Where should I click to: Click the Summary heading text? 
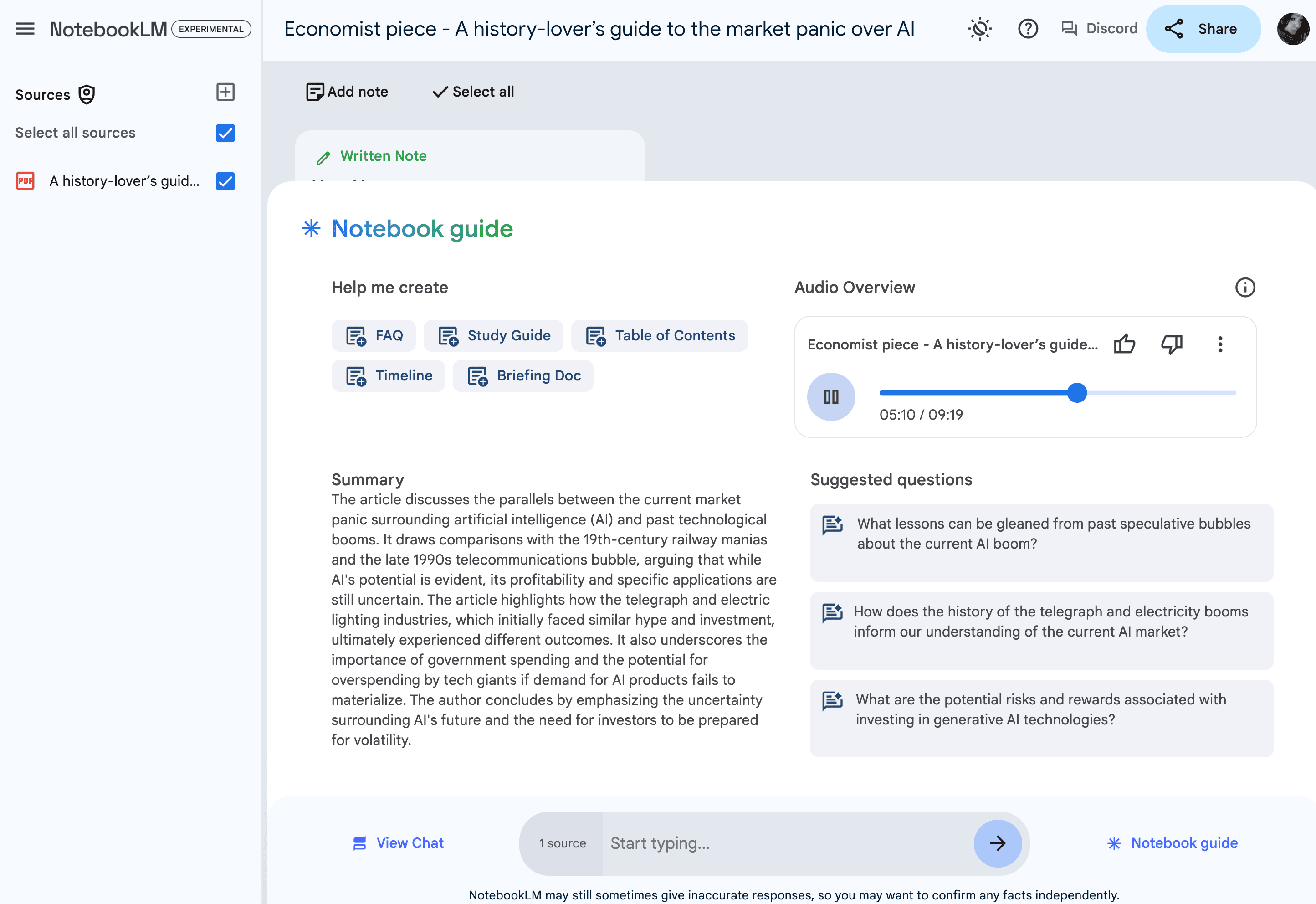click(x=368, y=480)
